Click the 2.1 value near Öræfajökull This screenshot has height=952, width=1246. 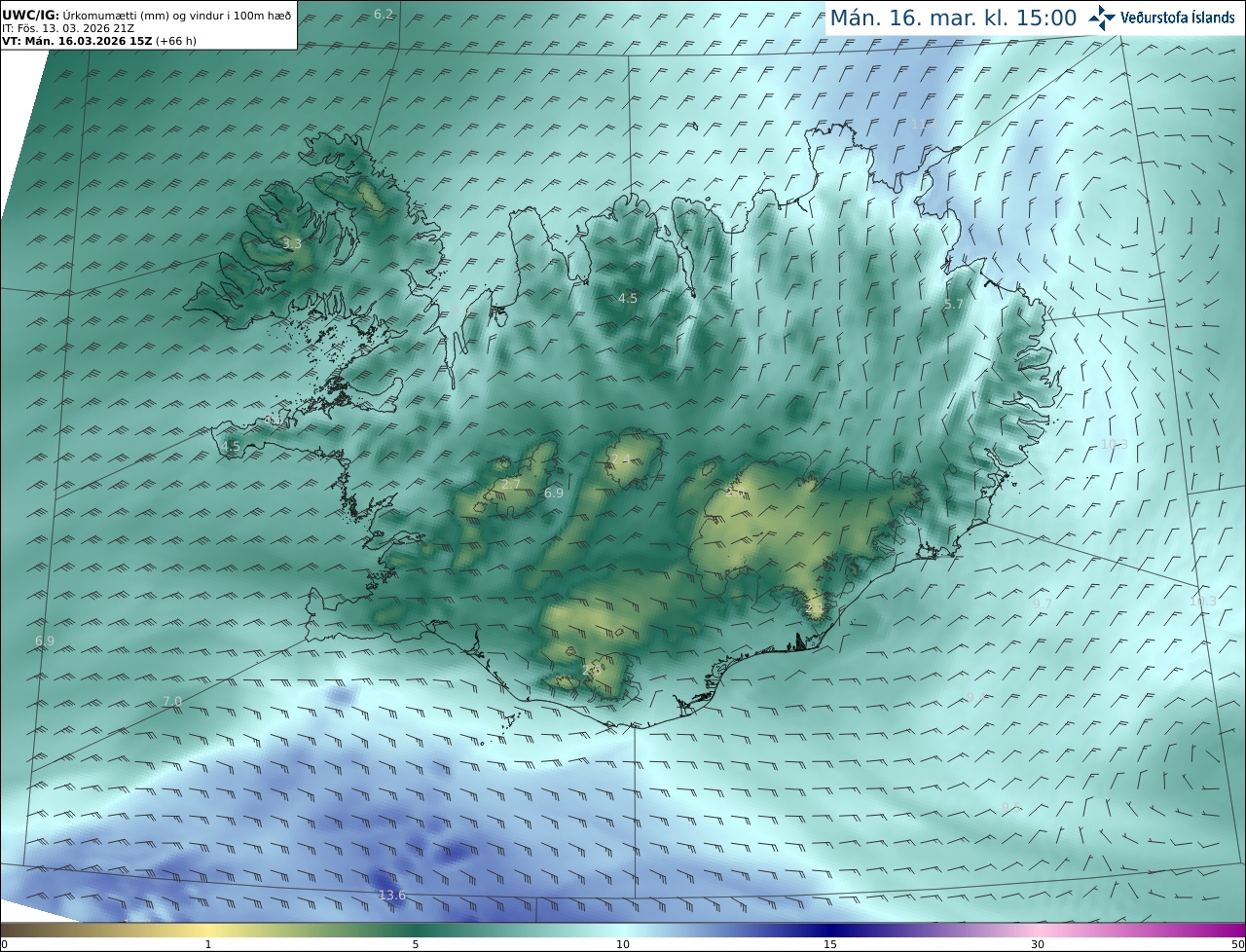click(x=815, y=608)
